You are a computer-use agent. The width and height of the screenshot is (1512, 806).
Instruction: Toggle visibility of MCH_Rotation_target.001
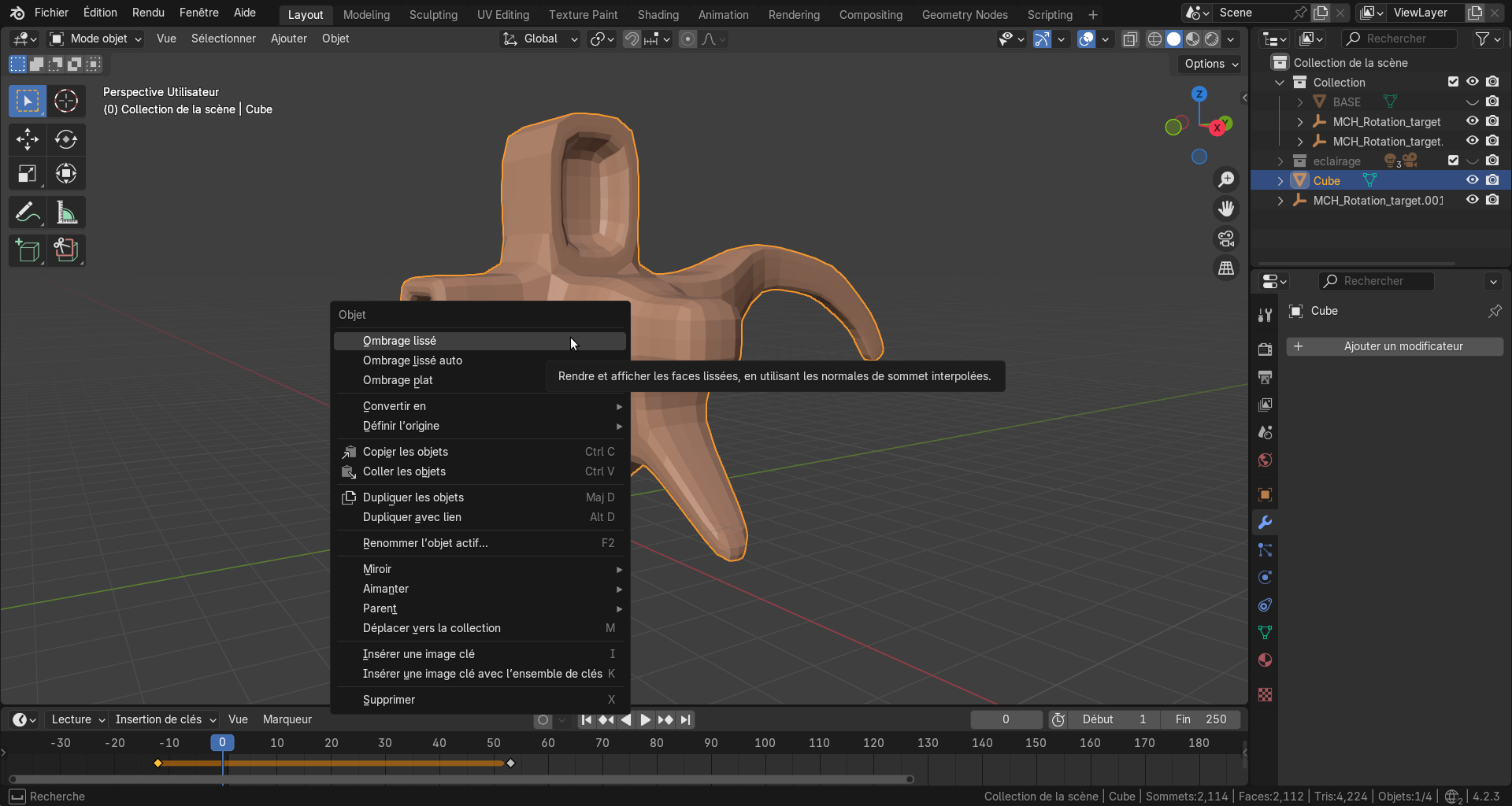click(x=1472, y=200)
